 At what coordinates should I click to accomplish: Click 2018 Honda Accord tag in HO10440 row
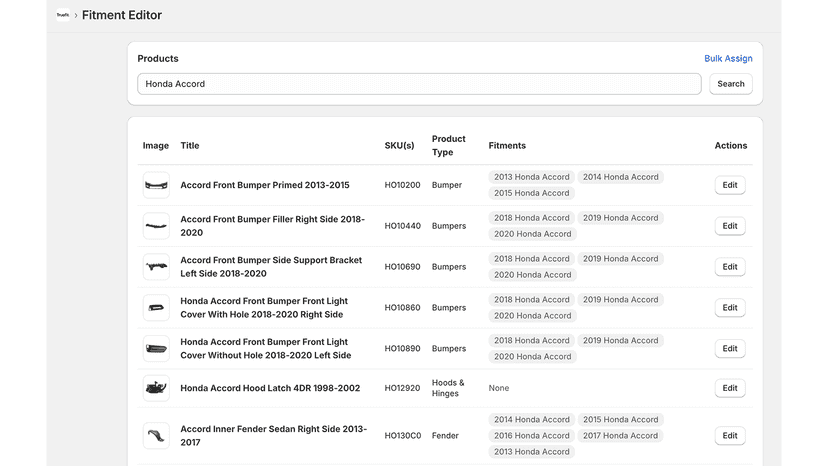532,218
